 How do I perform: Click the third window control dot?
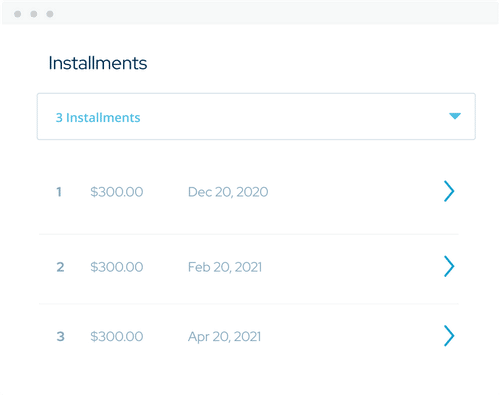[50, 14]
